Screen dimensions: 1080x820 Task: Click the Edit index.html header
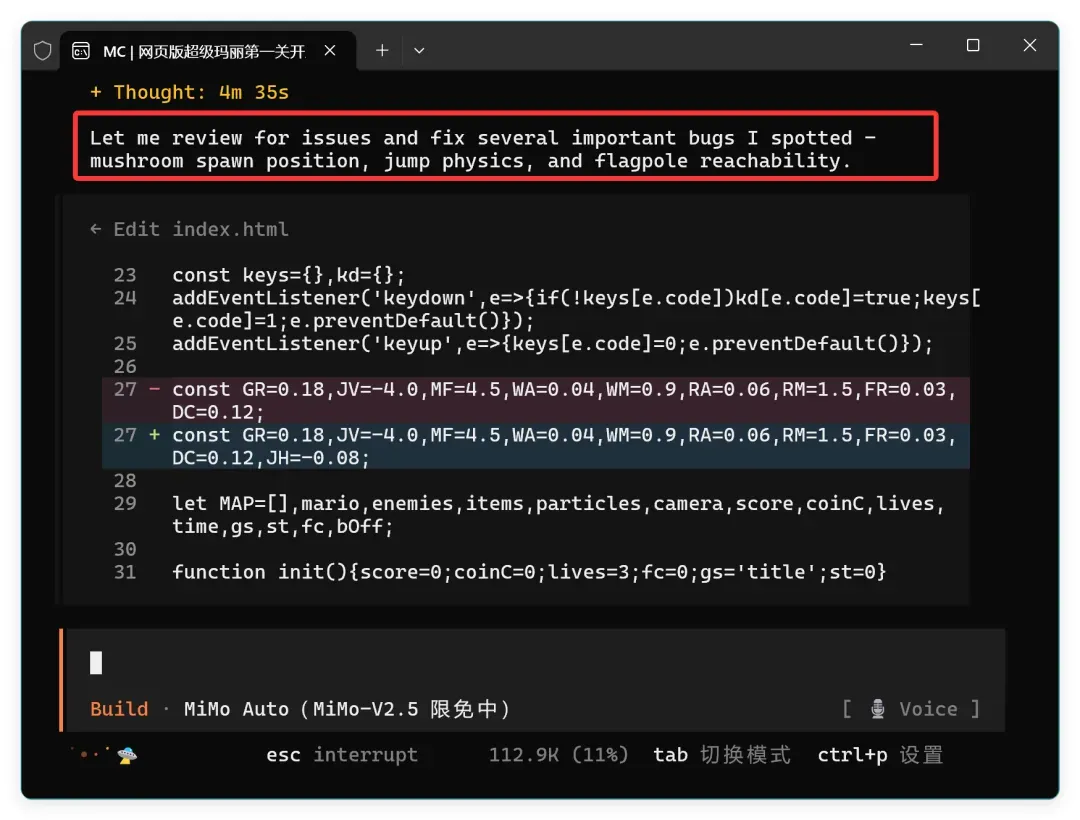coord(200,229)
